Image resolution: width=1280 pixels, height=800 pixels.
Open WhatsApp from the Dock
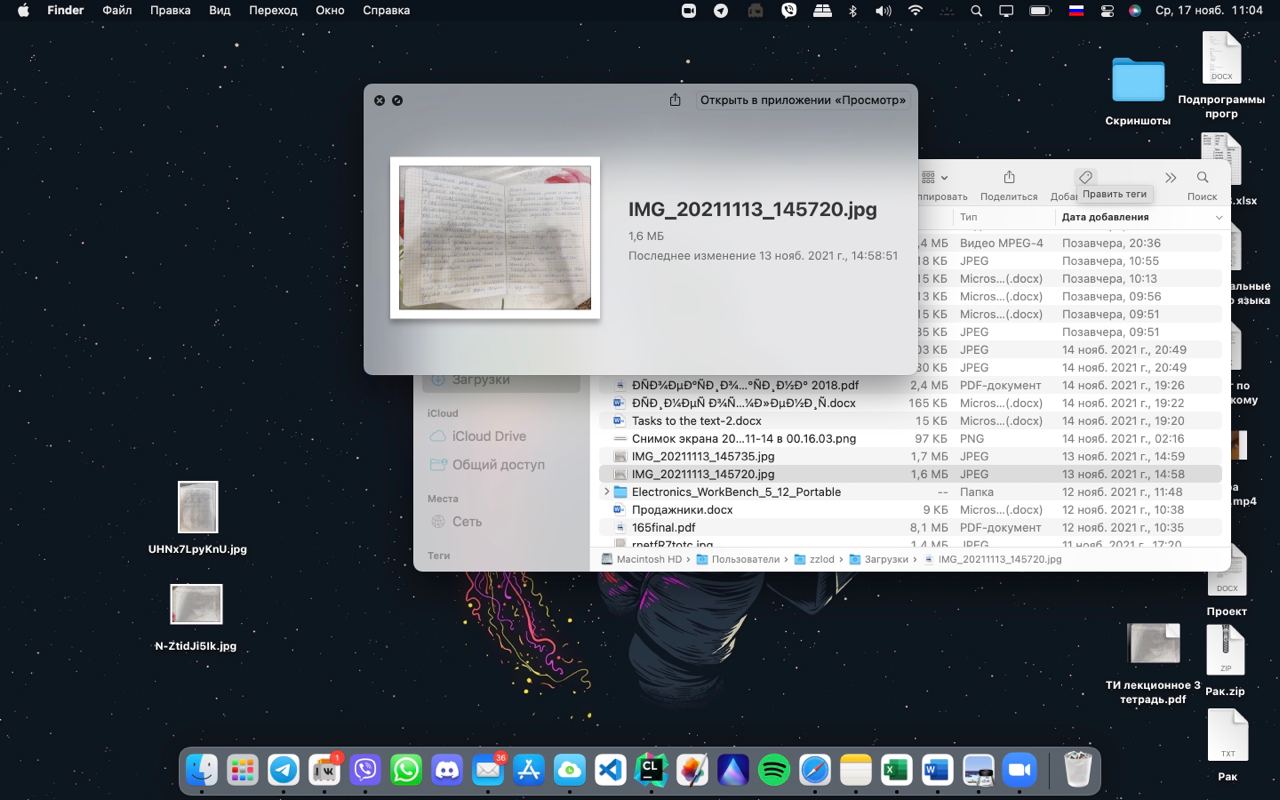(x=406, y=770)
